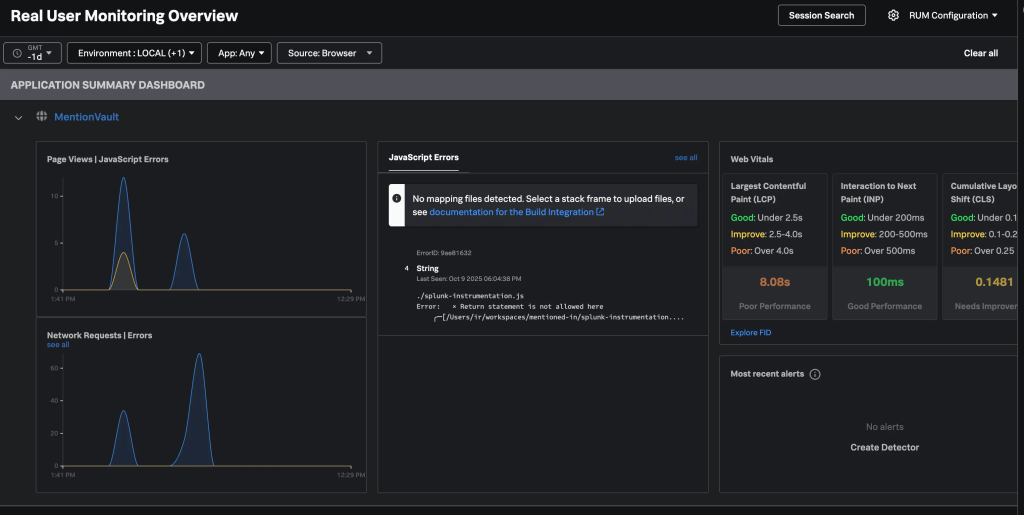The image size is (1024, 515).
Task: Click the info icon in mapping files notice
Action: click(x=397, y=199)
